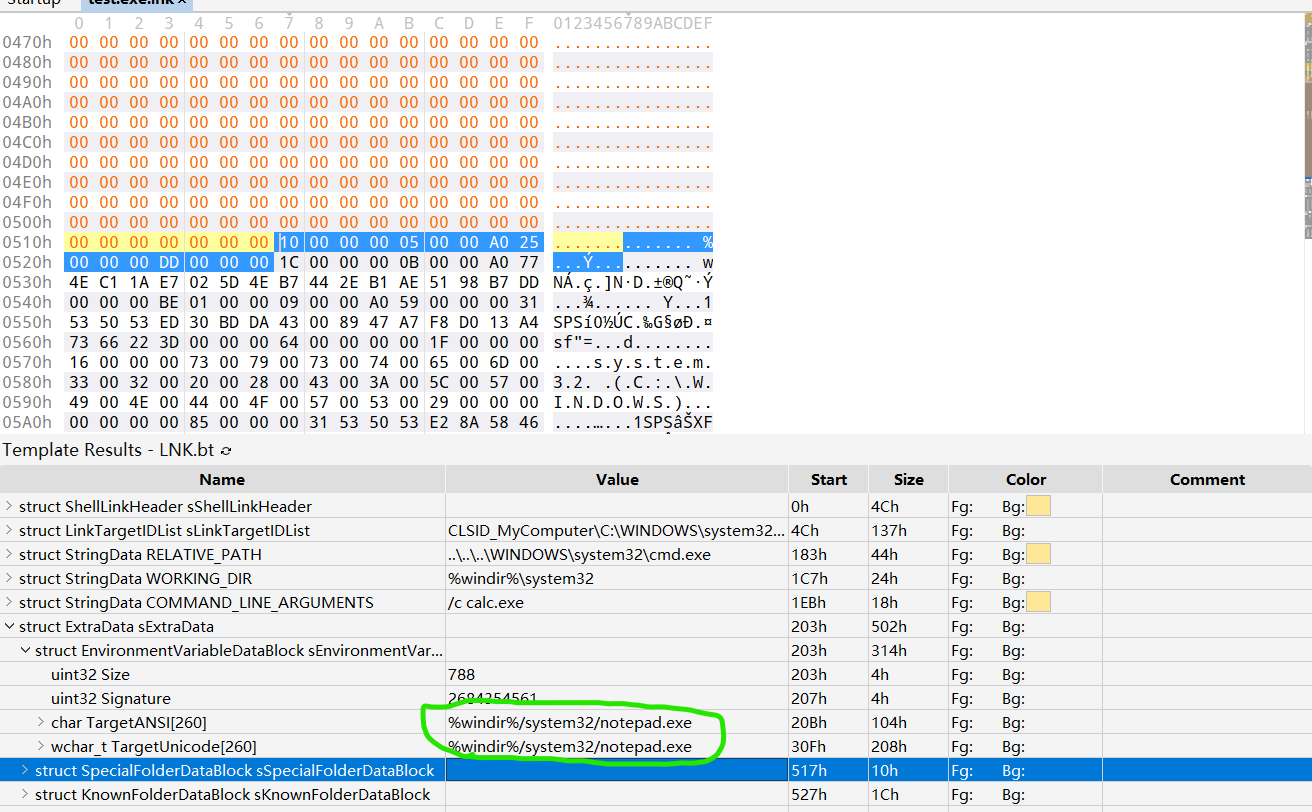The height and width of the screenshot is (812, 1312).
Task: Expand wchar_t TargetUnicode[260] array arrow
Action: pos(42,747)
